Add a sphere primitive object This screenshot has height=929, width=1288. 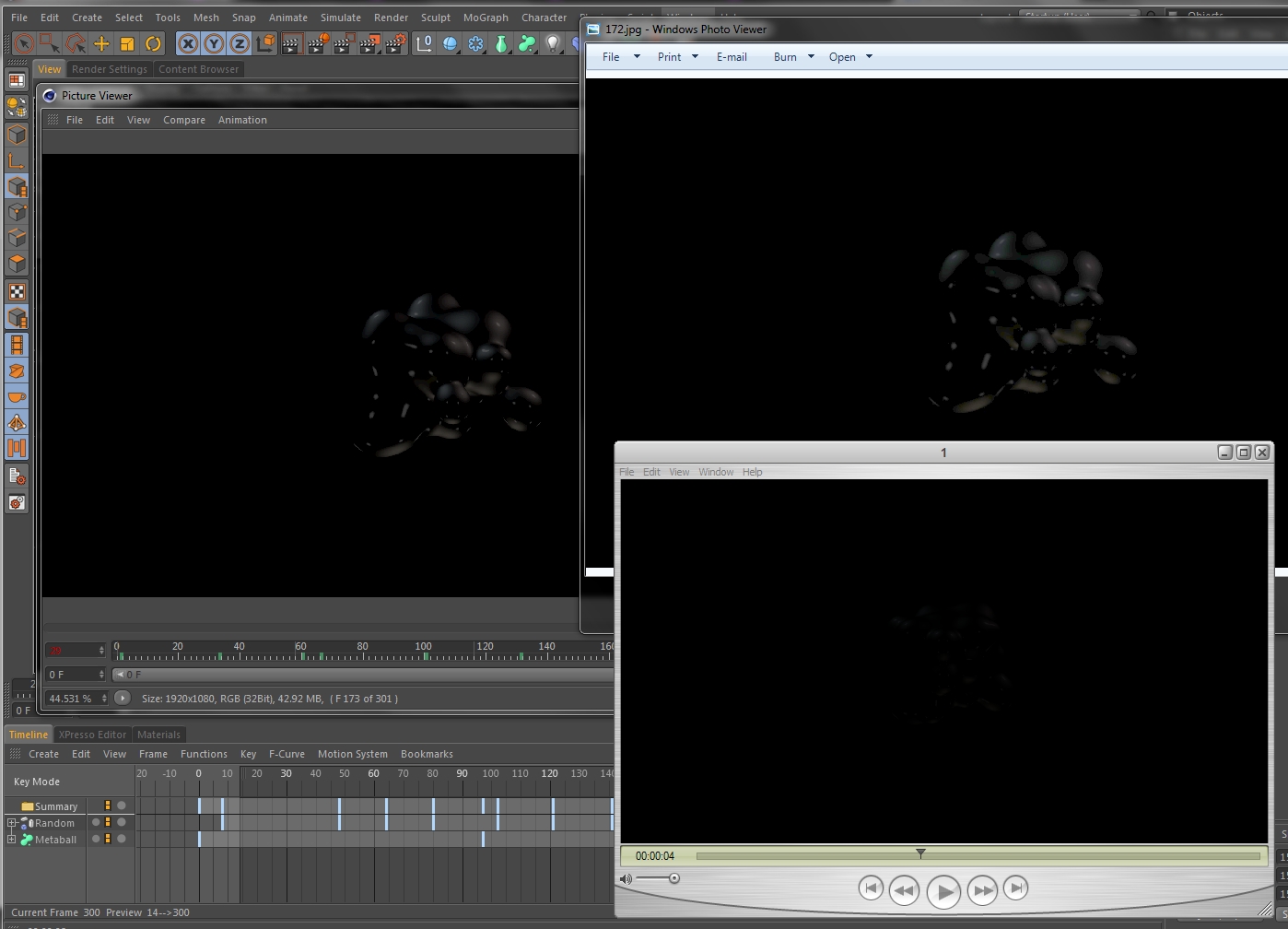coord(450,43)
